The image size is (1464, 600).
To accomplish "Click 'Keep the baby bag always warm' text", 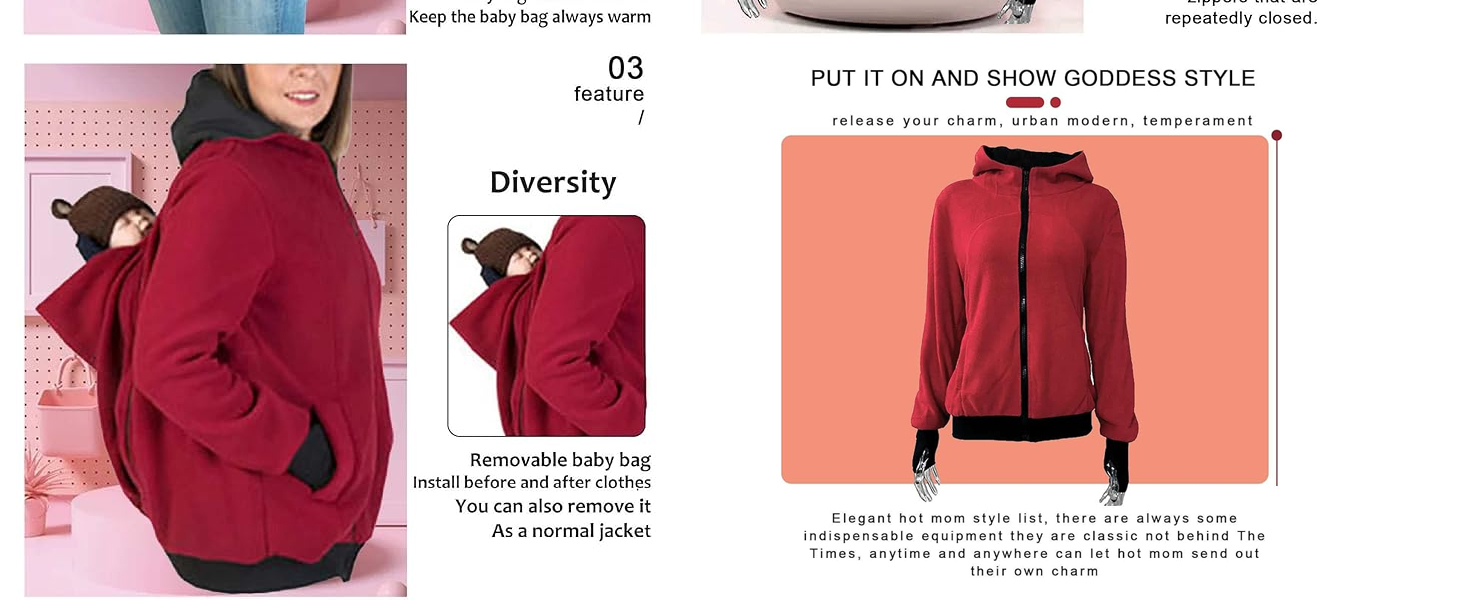I will coord(530,17).
